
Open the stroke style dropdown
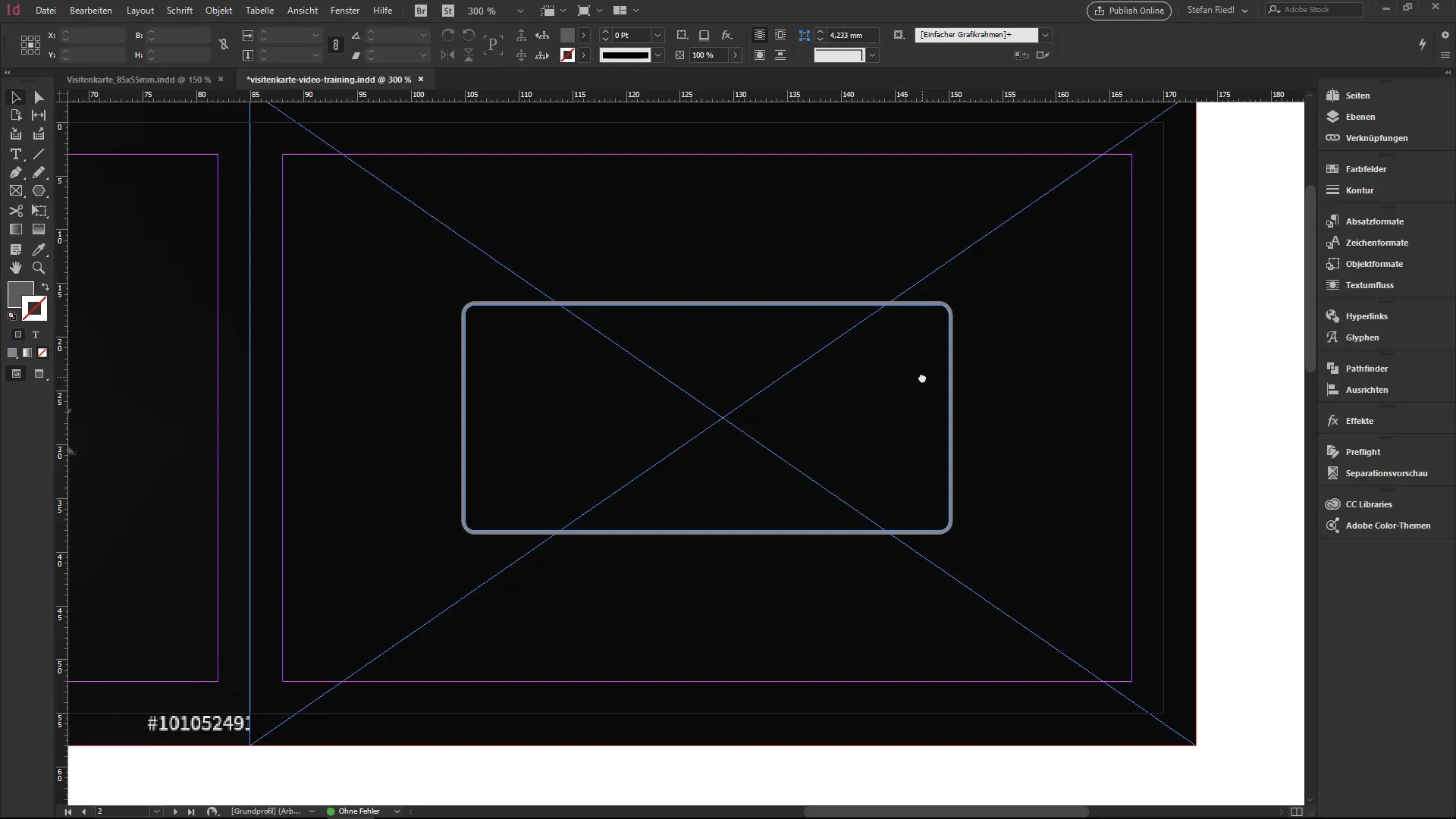[x=657, y=55]
